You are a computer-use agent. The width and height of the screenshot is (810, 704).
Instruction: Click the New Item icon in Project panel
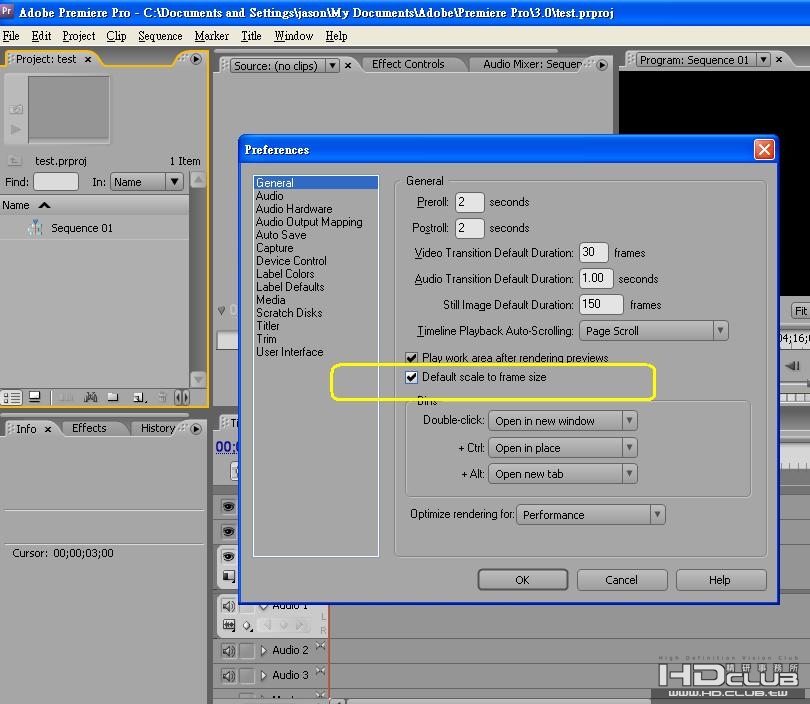pyautogui.click(x=139, y=397)
